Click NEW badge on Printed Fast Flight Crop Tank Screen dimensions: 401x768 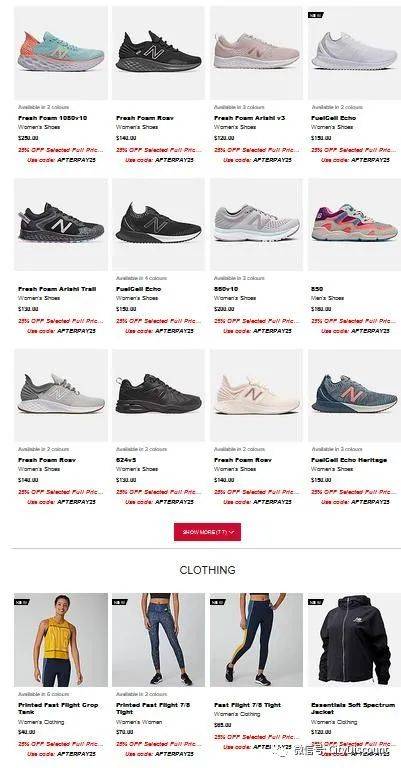(x=22, y=602)
